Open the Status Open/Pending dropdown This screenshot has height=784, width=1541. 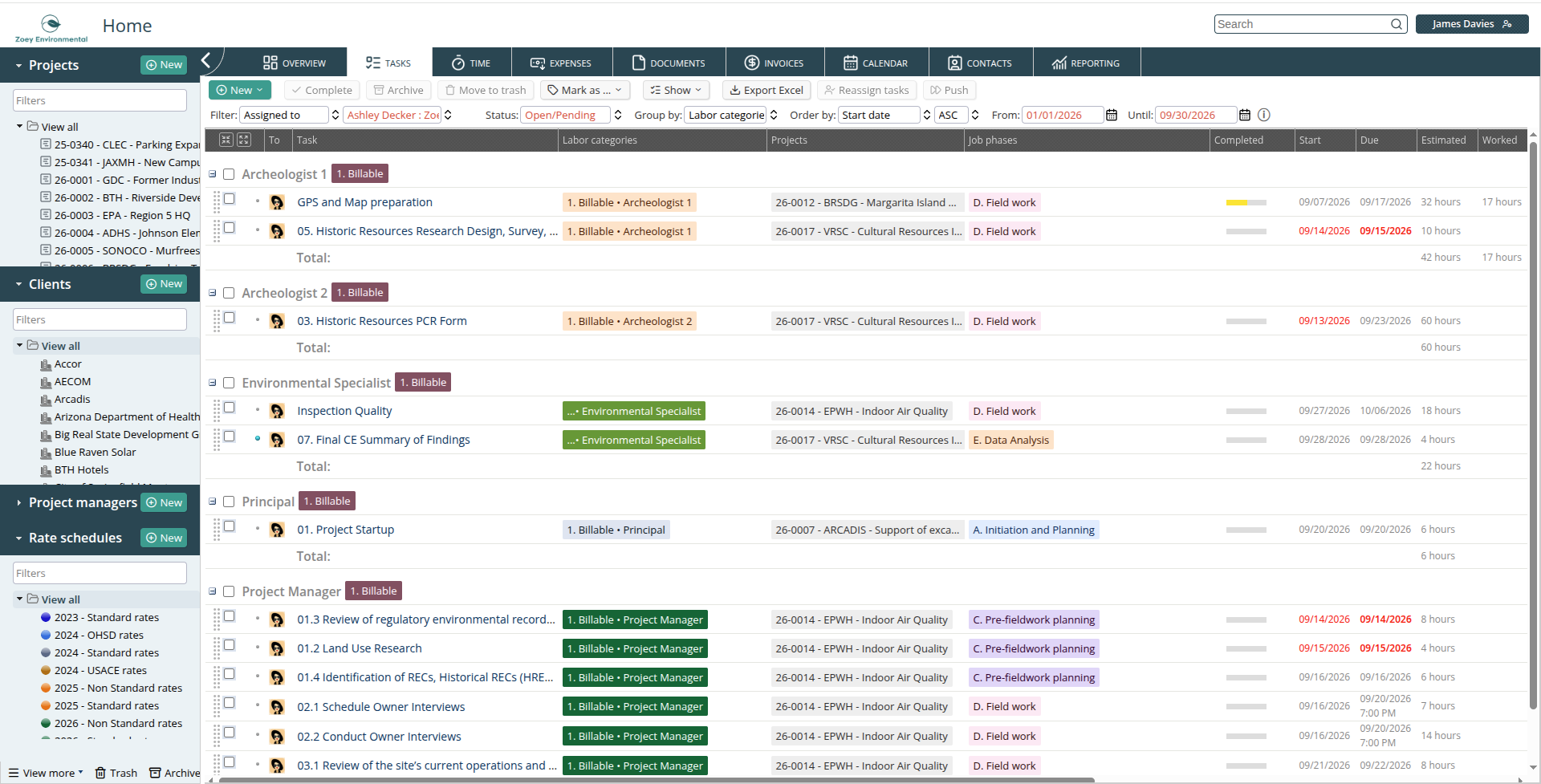pos(571,115)
